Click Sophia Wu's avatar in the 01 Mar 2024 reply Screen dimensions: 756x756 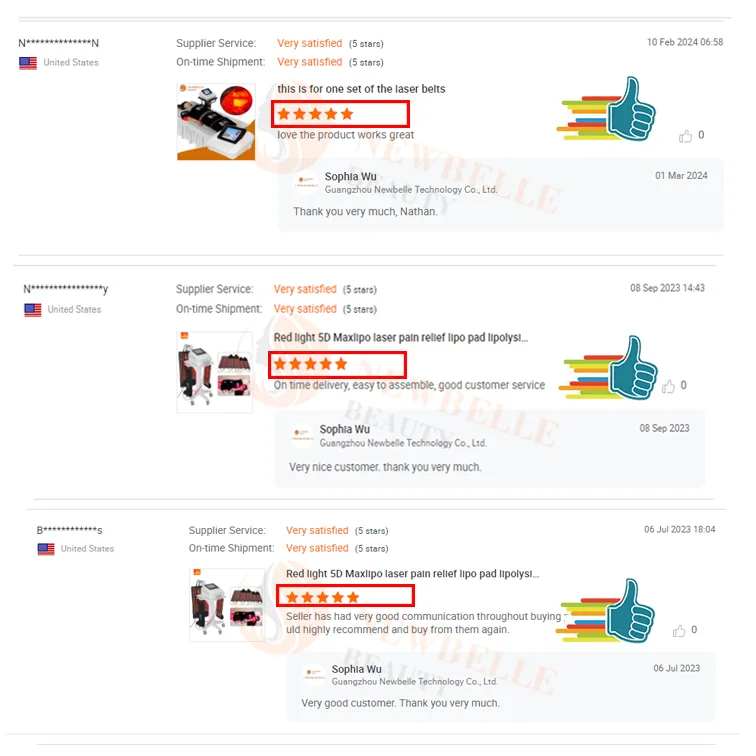306,183
